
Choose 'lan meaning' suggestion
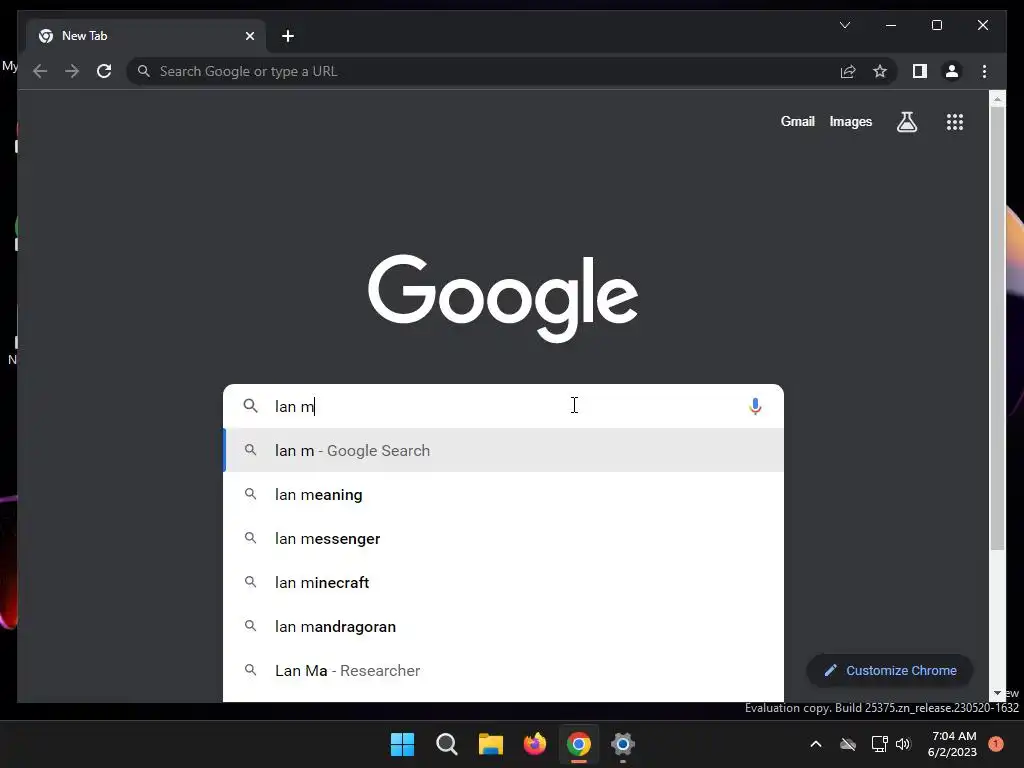(x=503, y=494)
